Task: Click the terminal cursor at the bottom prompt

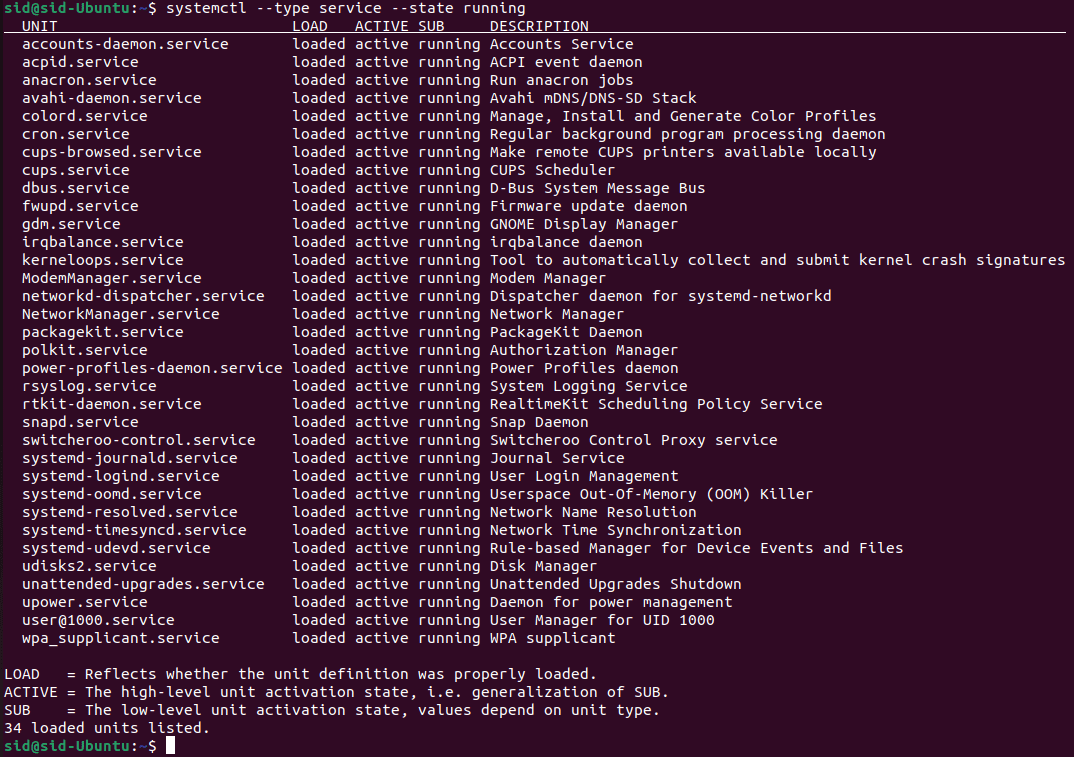Action: pos(170,746)
